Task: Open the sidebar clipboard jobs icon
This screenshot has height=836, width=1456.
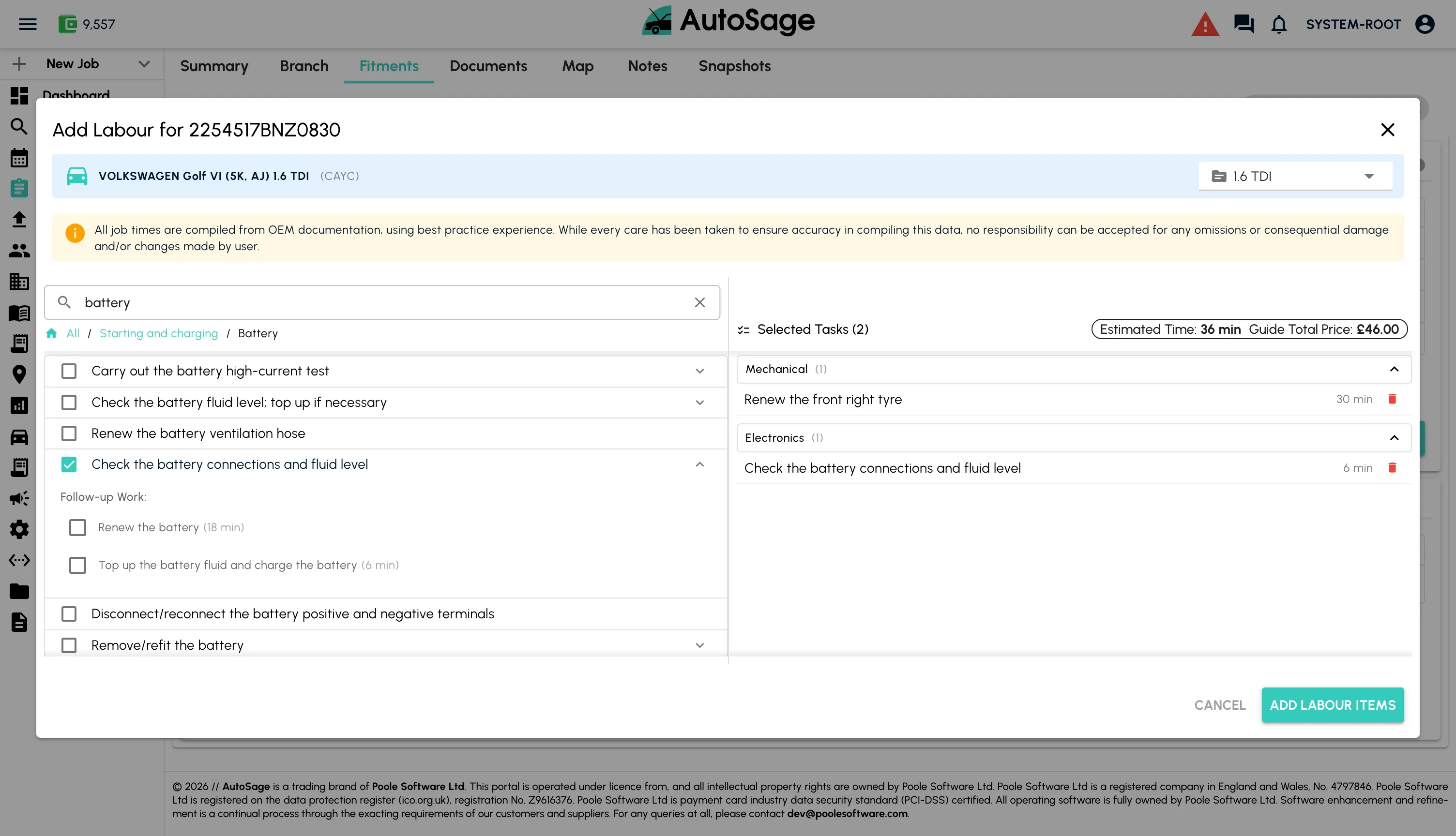Action: click(19, 188)
